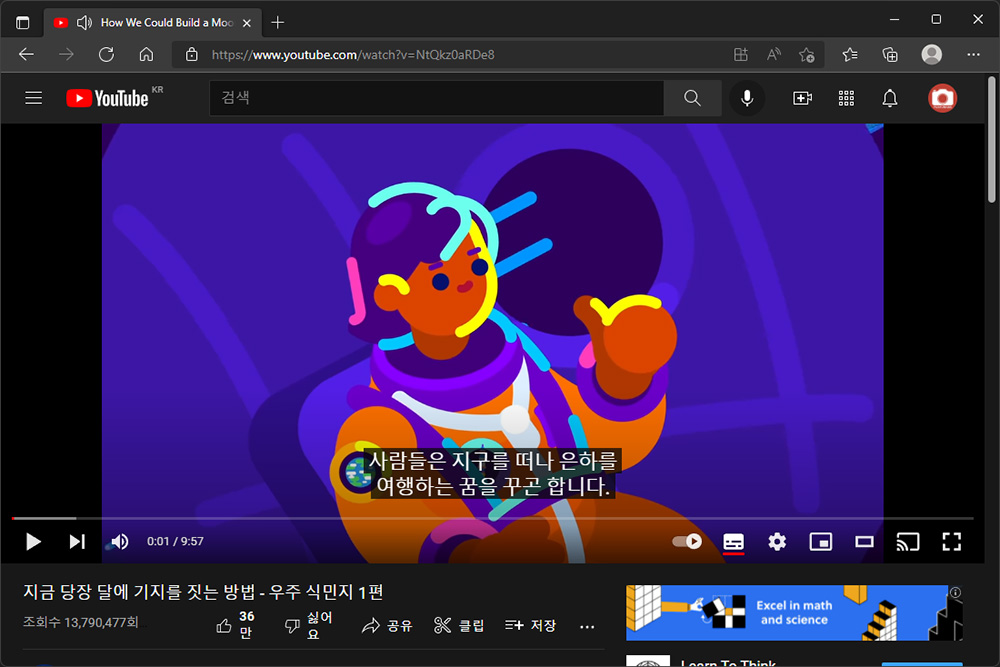This screenshot has height=667, width=1000.
Task: Open the browser home page
Action: [146, 55]
